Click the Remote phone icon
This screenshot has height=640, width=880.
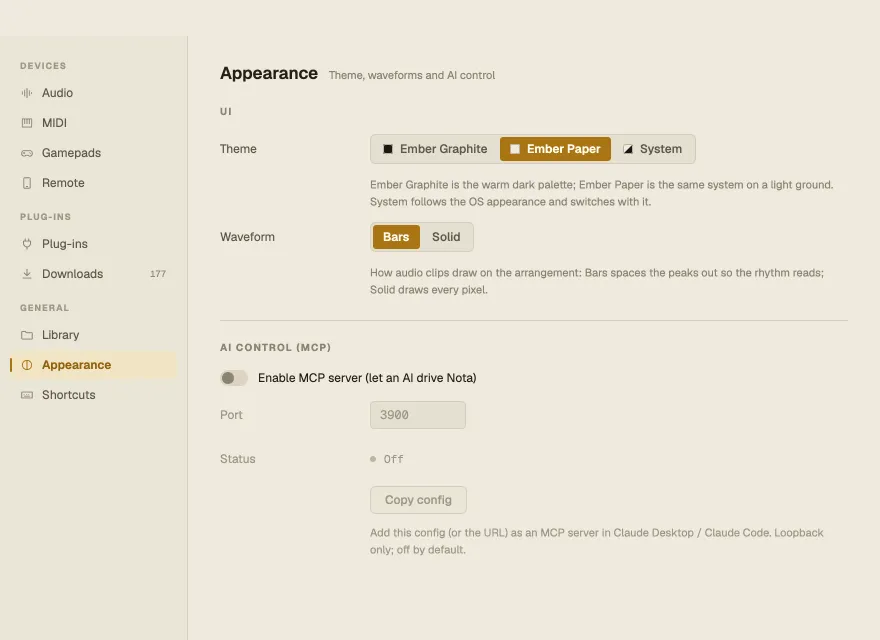click(x=26, y=183)
